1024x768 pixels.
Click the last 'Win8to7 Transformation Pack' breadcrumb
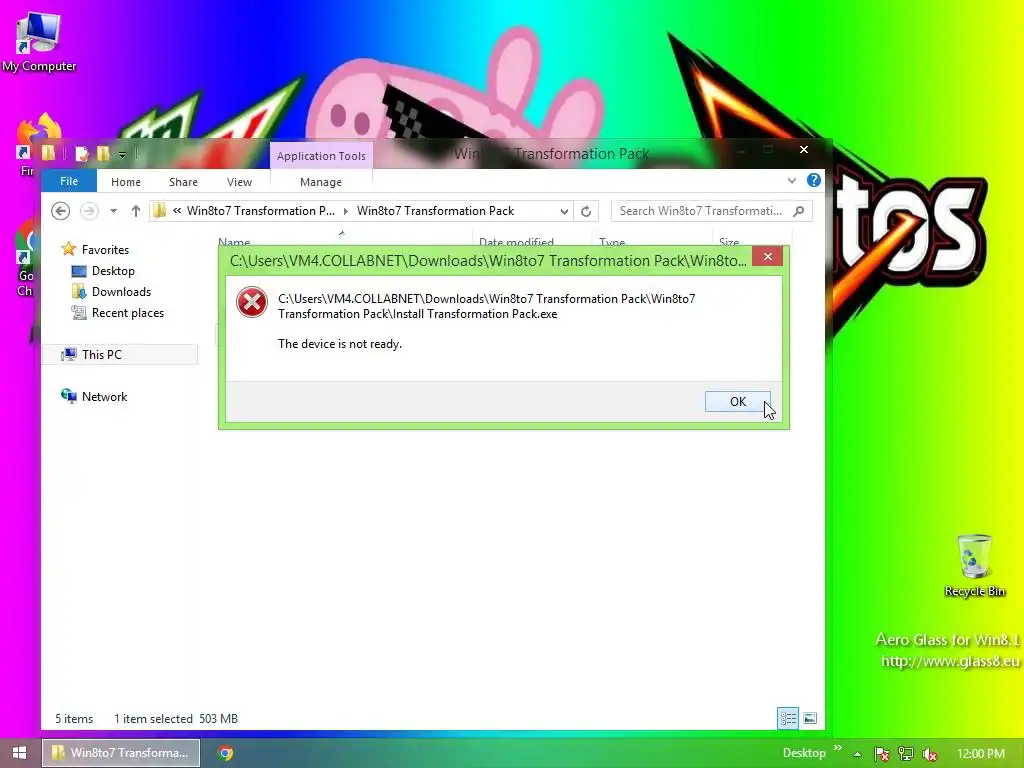[x=435, y=210]
